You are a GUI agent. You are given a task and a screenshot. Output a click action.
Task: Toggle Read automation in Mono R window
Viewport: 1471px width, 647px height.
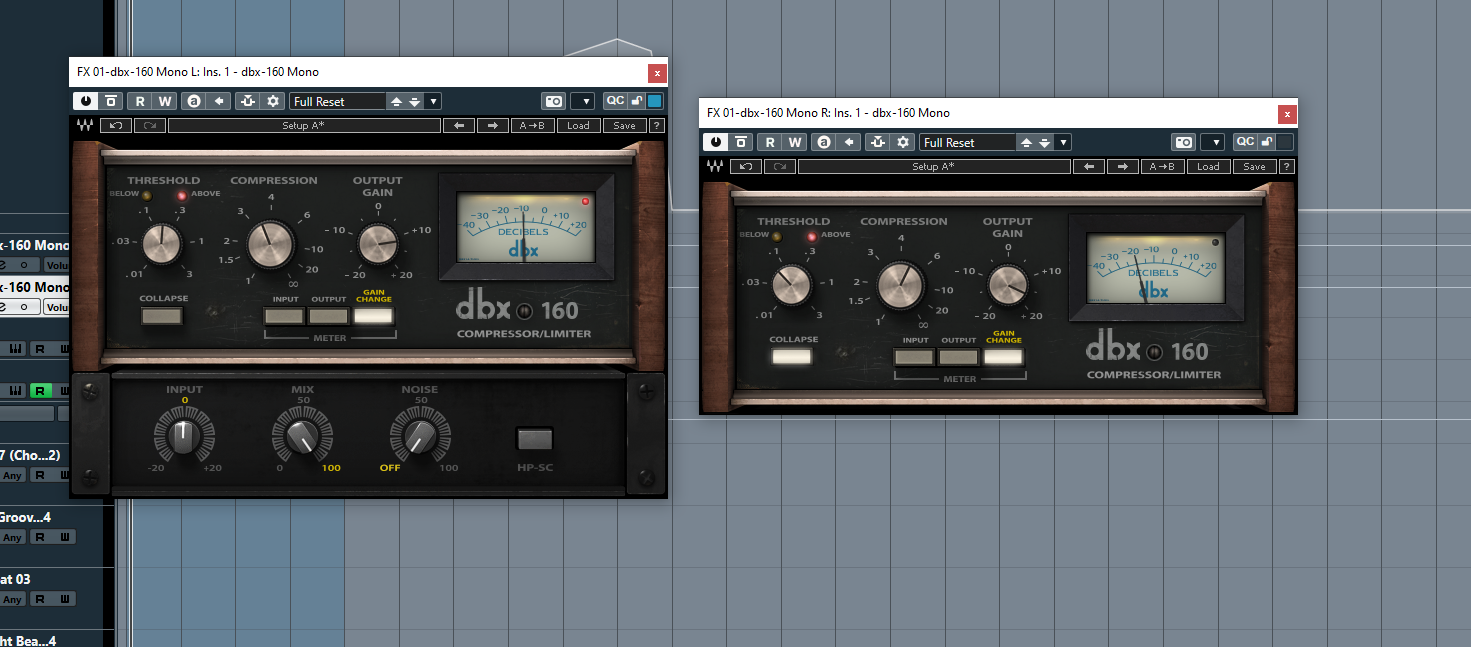coord(770,142)
